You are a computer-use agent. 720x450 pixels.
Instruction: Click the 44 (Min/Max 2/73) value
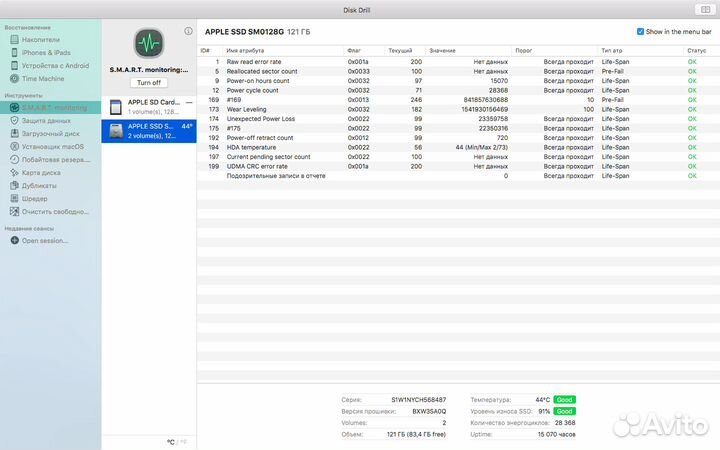pyautogui.click(x=482, y=147)
